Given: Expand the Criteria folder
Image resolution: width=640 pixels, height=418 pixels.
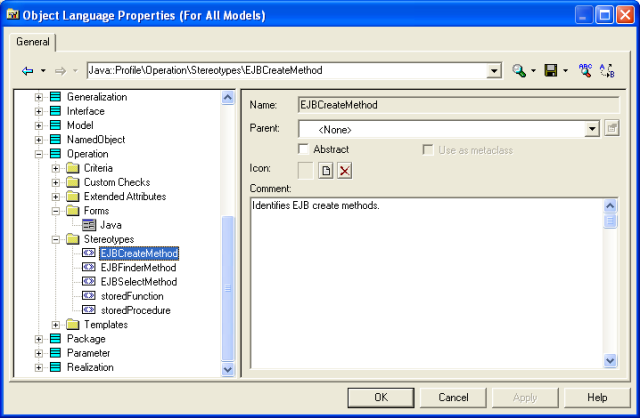Looking at the screenshot, I should point(56,169).
